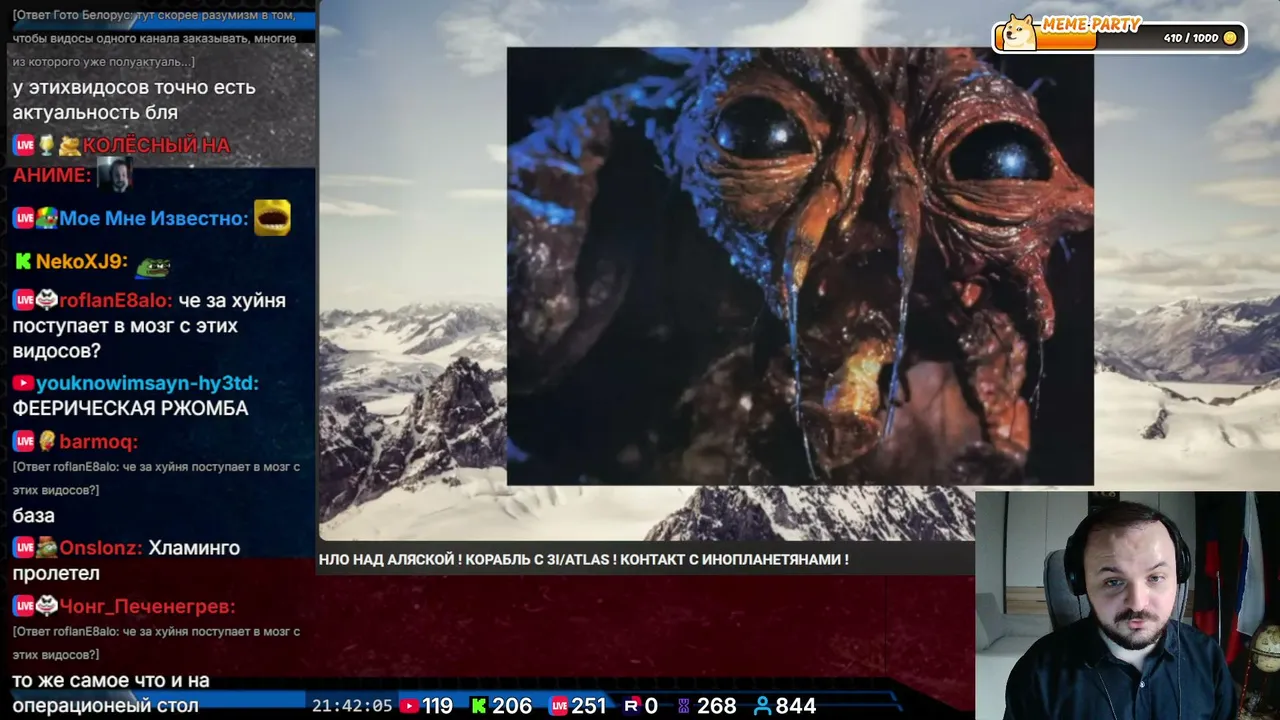Click the username "roflanE8alo:" in orange
Screen dimensions: 1280x720
pyautogui.click(x=116, y=301)
